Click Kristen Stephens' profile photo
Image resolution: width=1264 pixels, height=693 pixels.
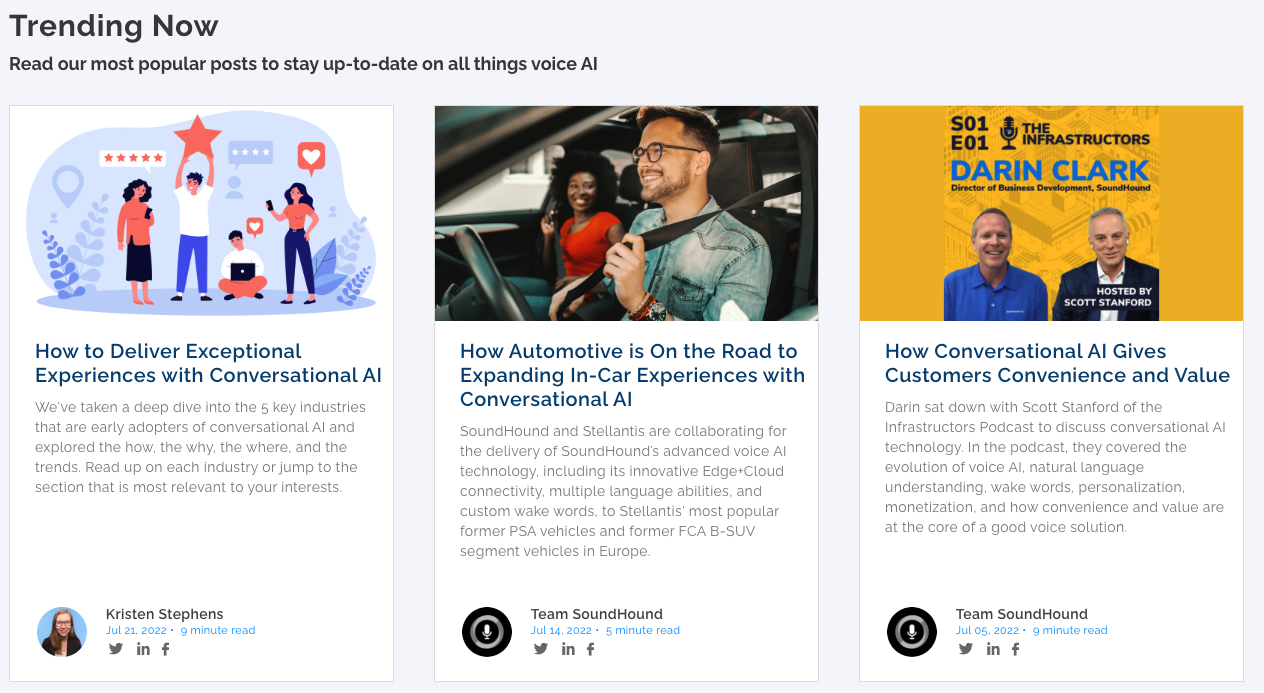(x=62, y=631)
